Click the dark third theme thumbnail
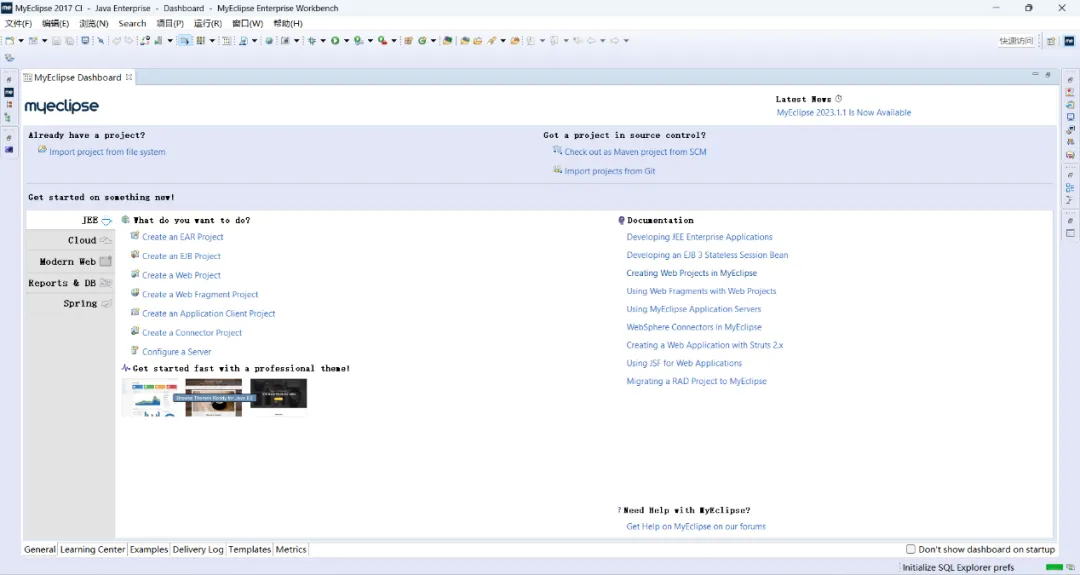Viewport: 1080px width, 575px height. click(278, 395)
